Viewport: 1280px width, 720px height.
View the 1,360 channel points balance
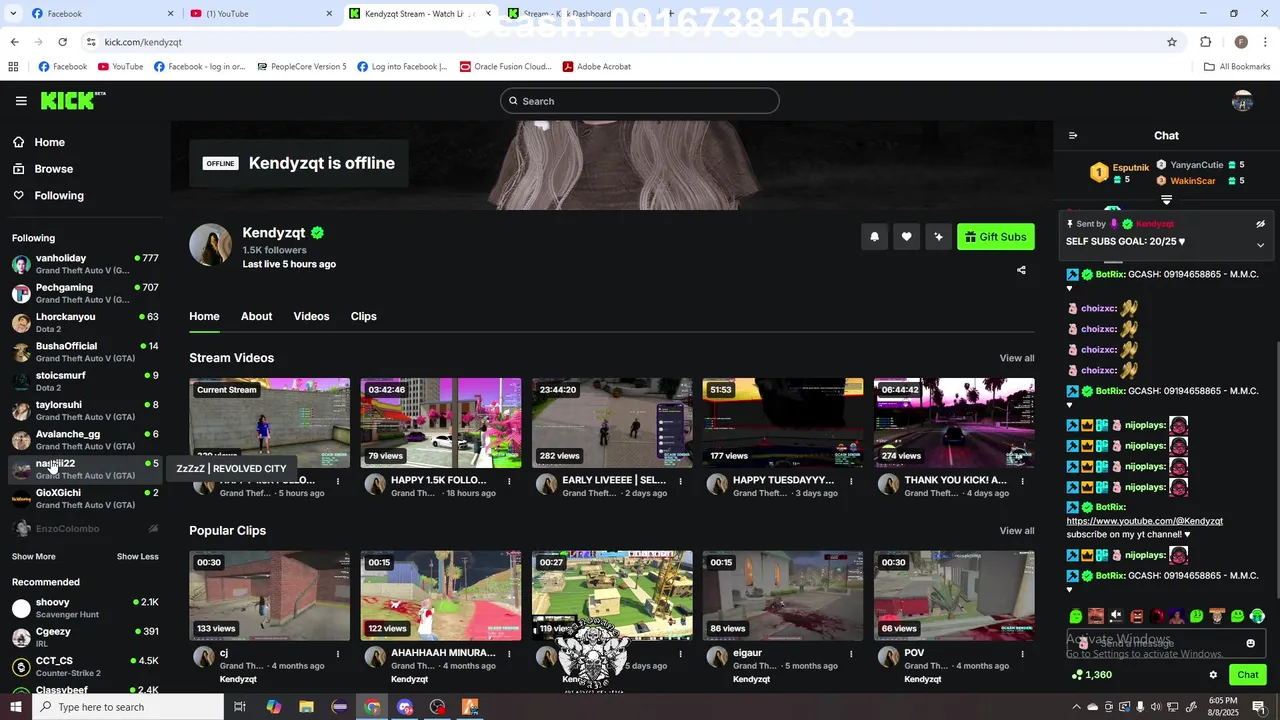coord(1091,675)
